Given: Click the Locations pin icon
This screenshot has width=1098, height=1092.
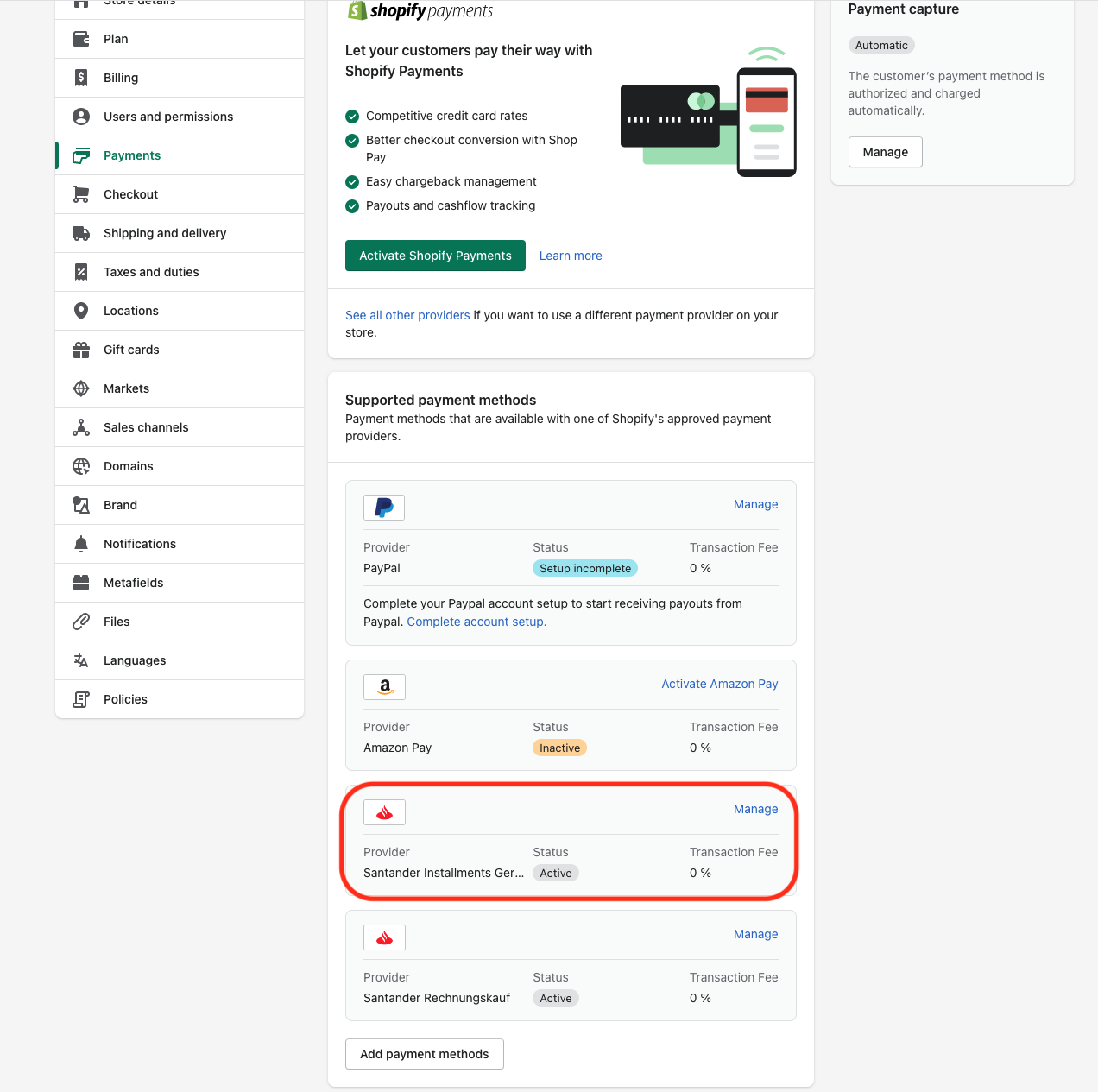Looking at the screenshot, I should tap(81, 311).
